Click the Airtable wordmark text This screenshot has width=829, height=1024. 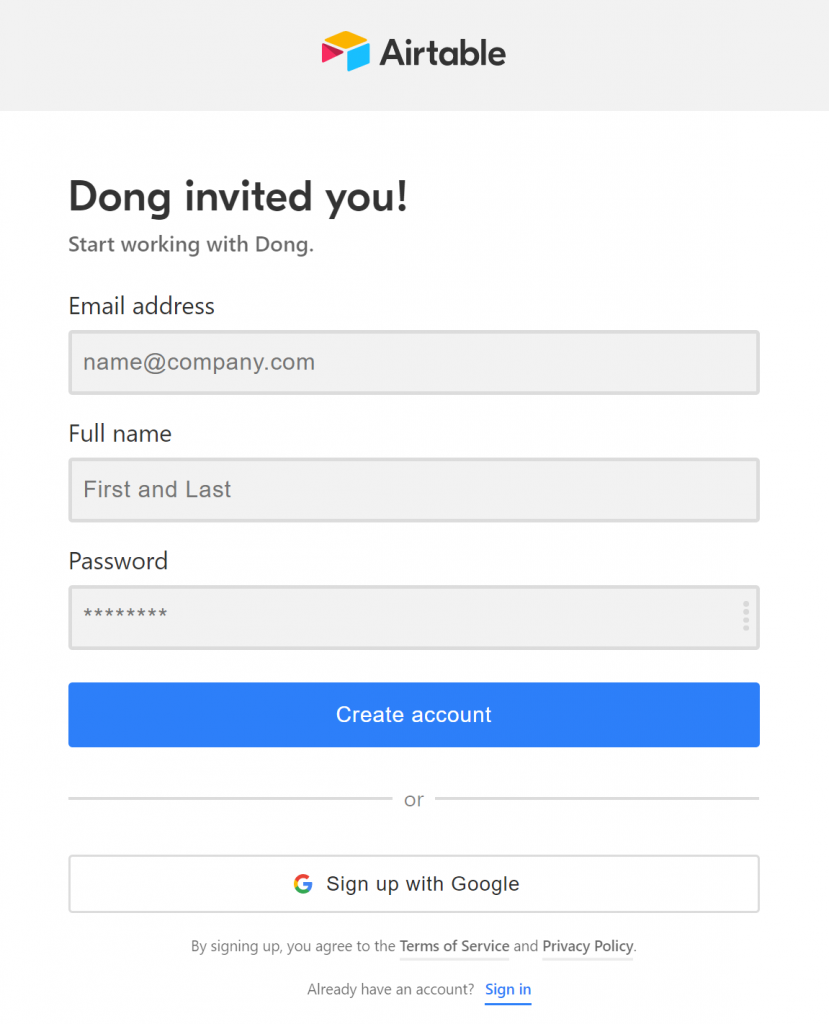tap(442, 52)
